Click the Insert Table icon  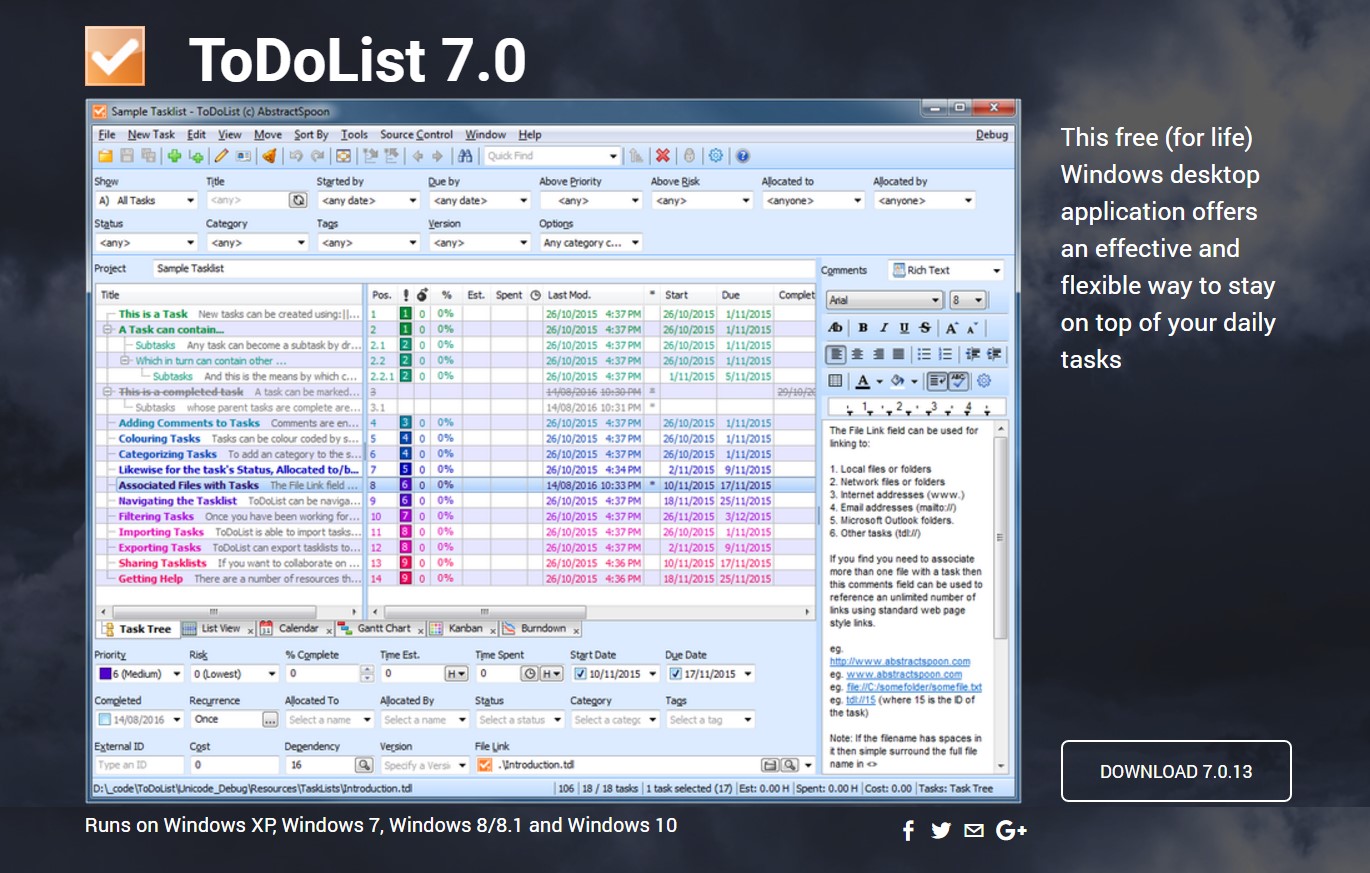pos(836,381)
